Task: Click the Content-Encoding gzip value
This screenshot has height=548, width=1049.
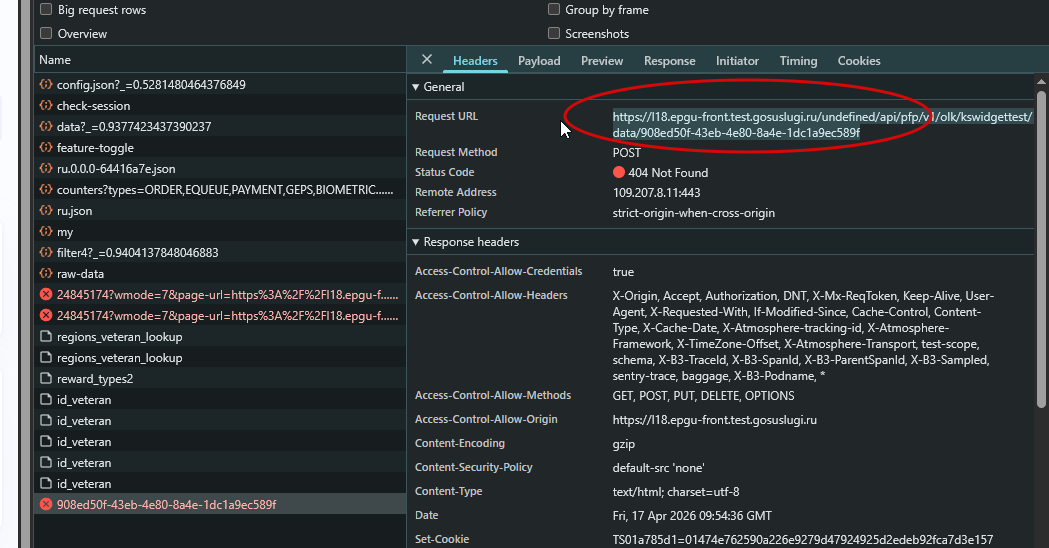Action: 624,444
